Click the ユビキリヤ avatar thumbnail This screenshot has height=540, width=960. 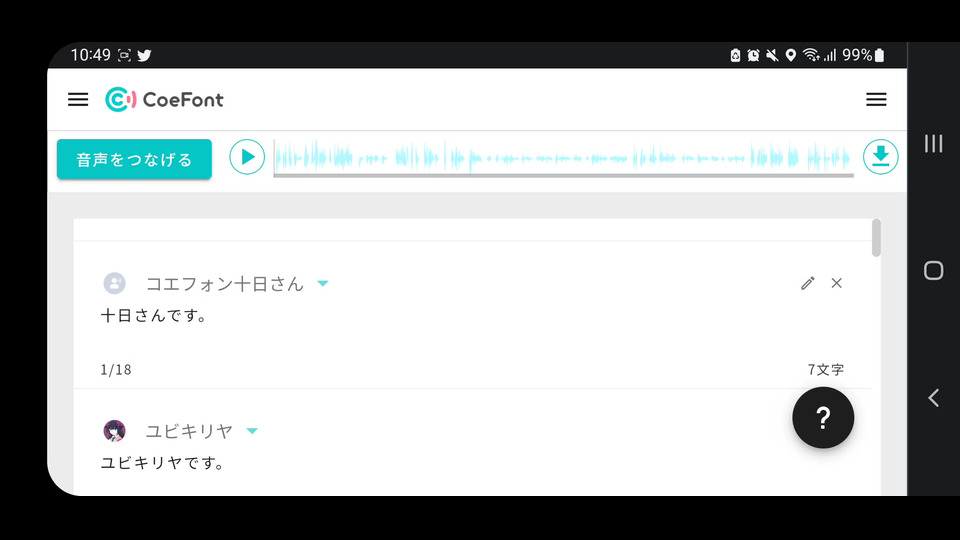point(114,431)
